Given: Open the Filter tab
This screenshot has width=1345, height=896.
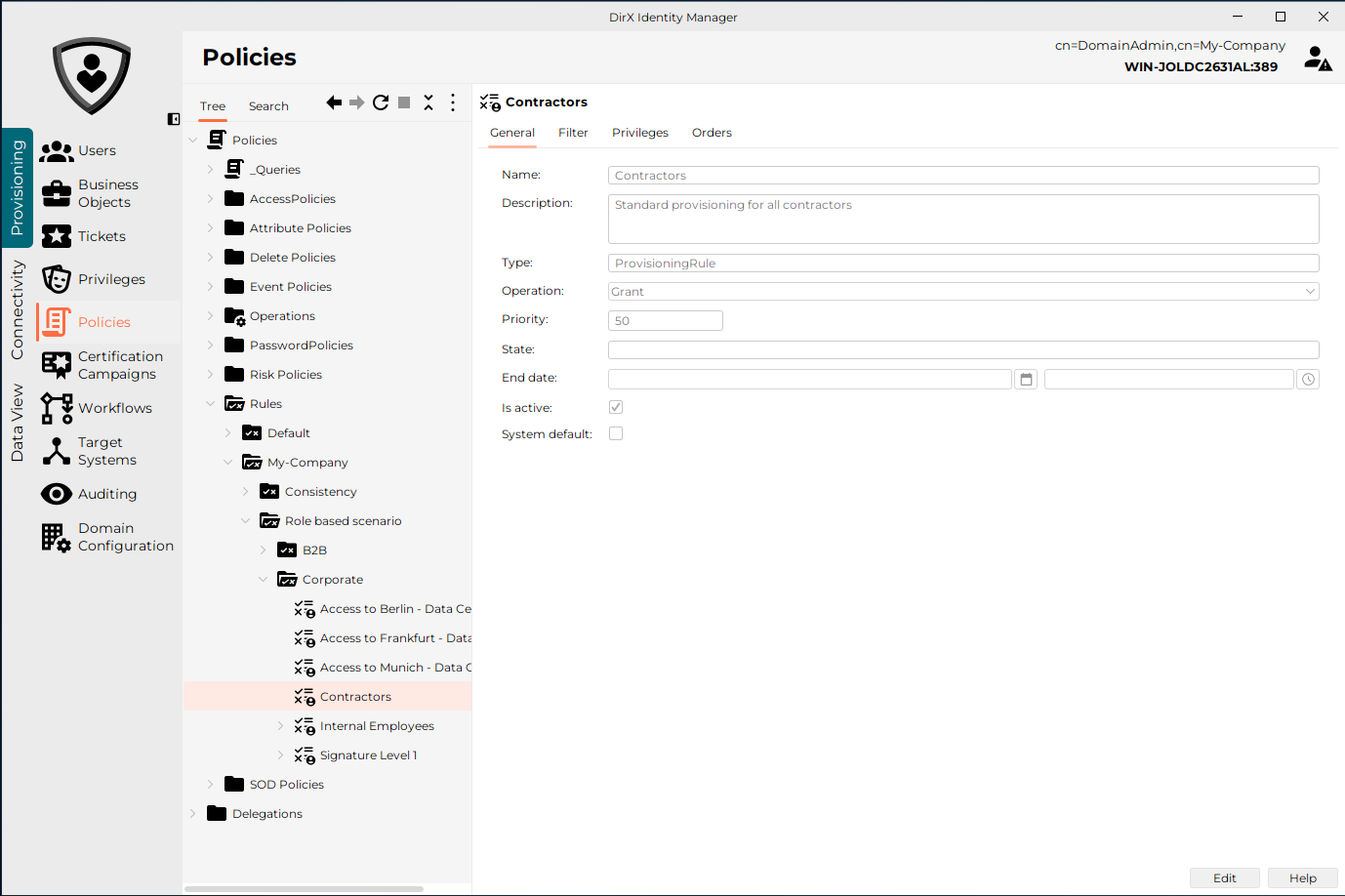Looking at the screenshot, I should [573, 133].
